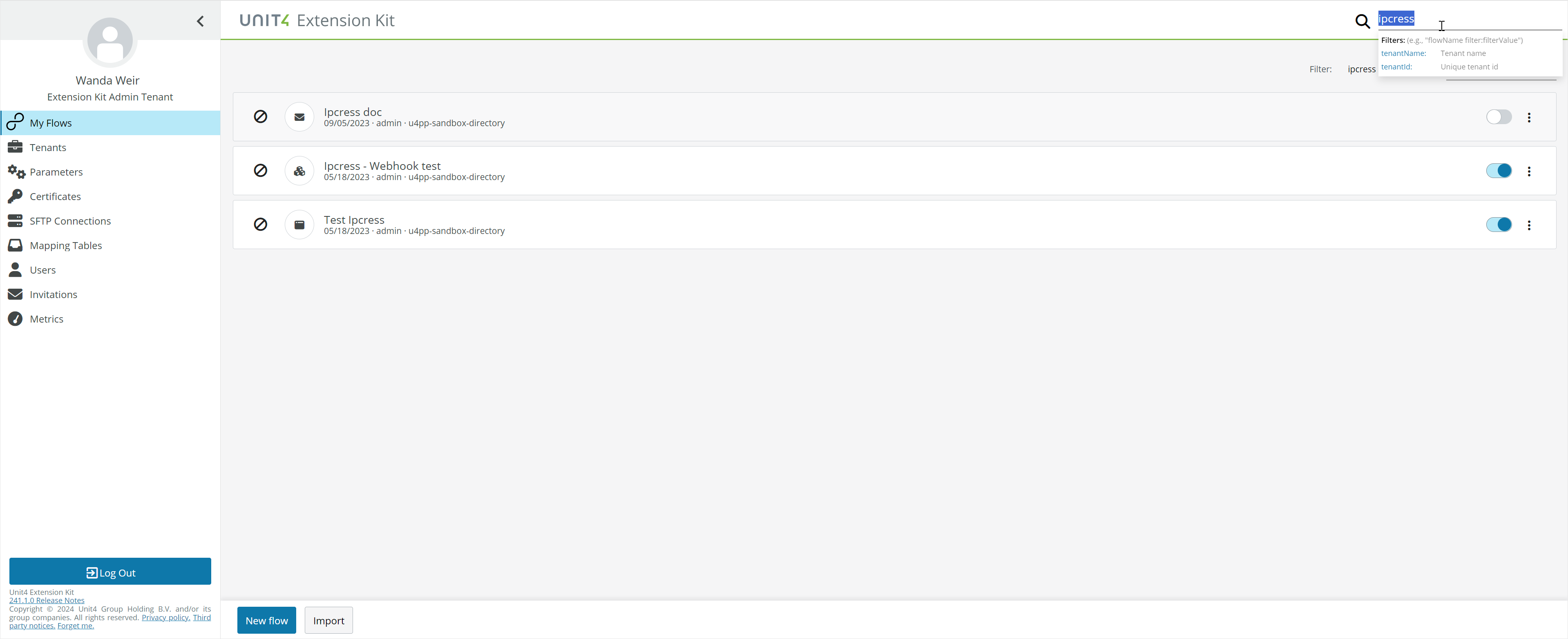This screenshot has width=1568, height=639.
Task: Click the New flow button
Action: (x=266, y=620)
